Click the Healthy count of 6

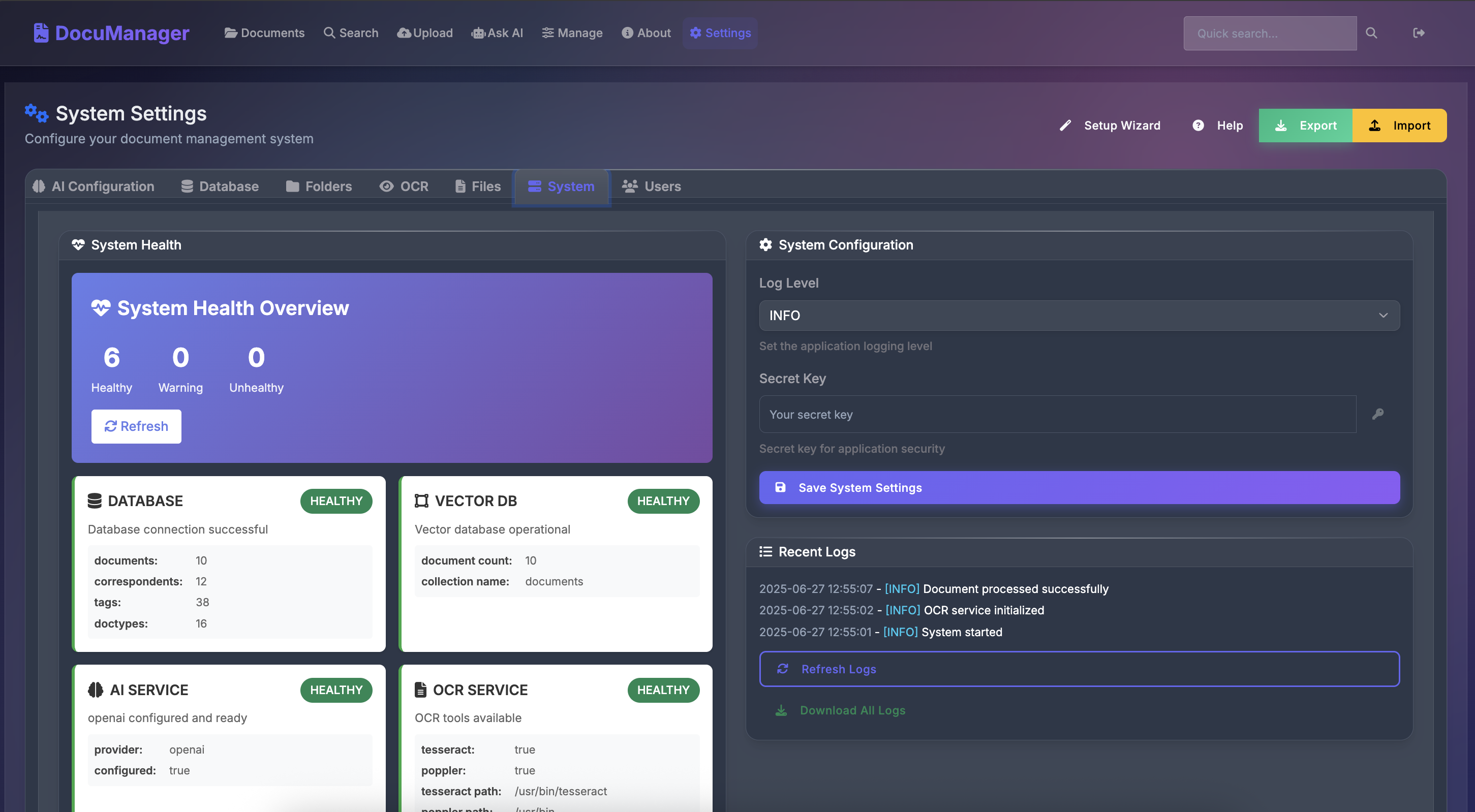(112, 358)
